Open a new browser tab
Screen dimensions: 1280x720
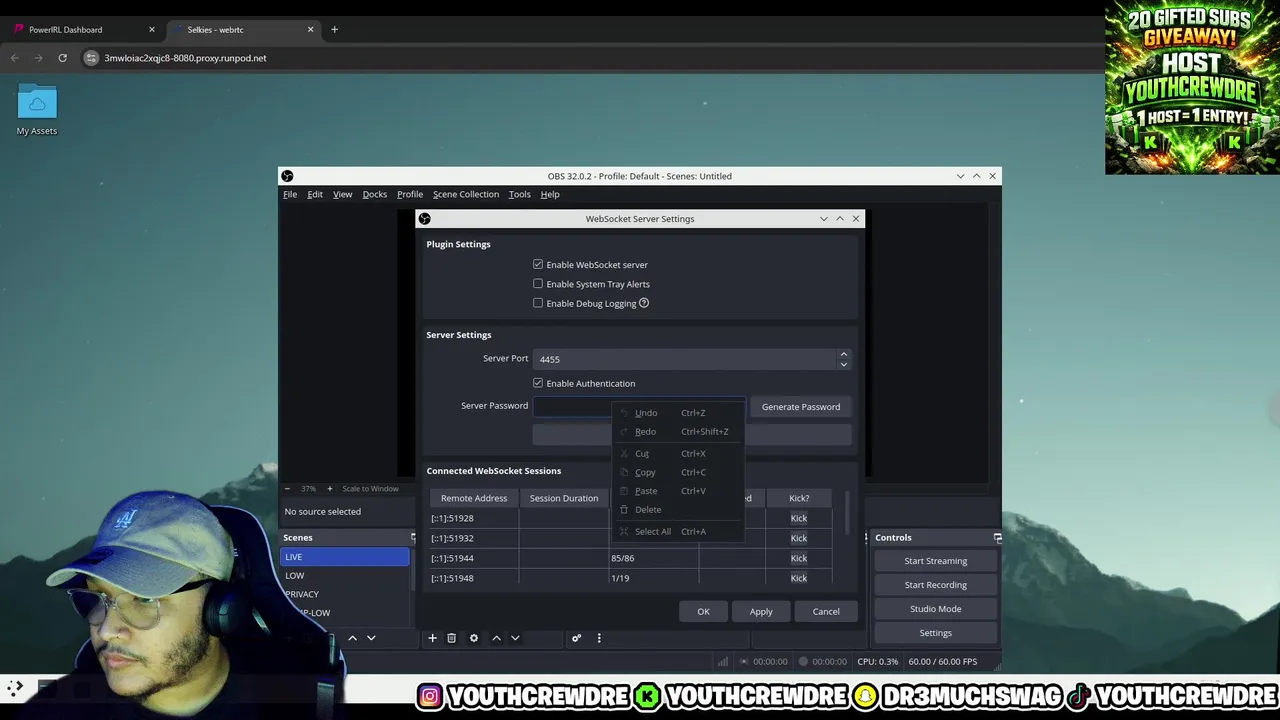coord(334,30)
